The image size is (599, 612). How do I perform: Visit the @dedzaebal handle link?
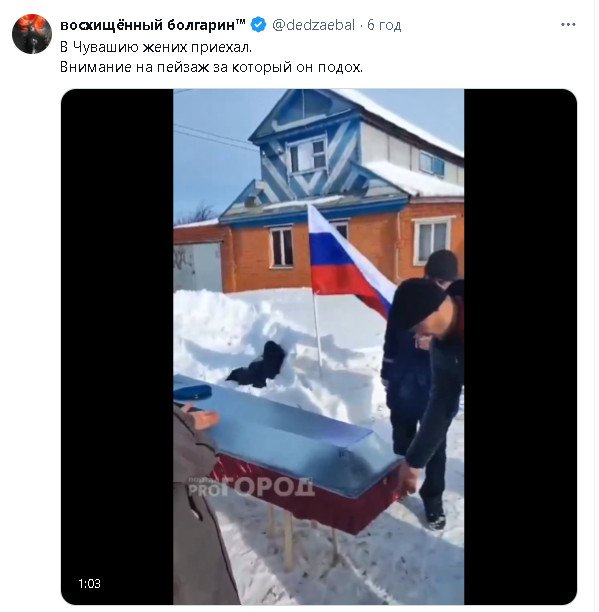(313, 25)
